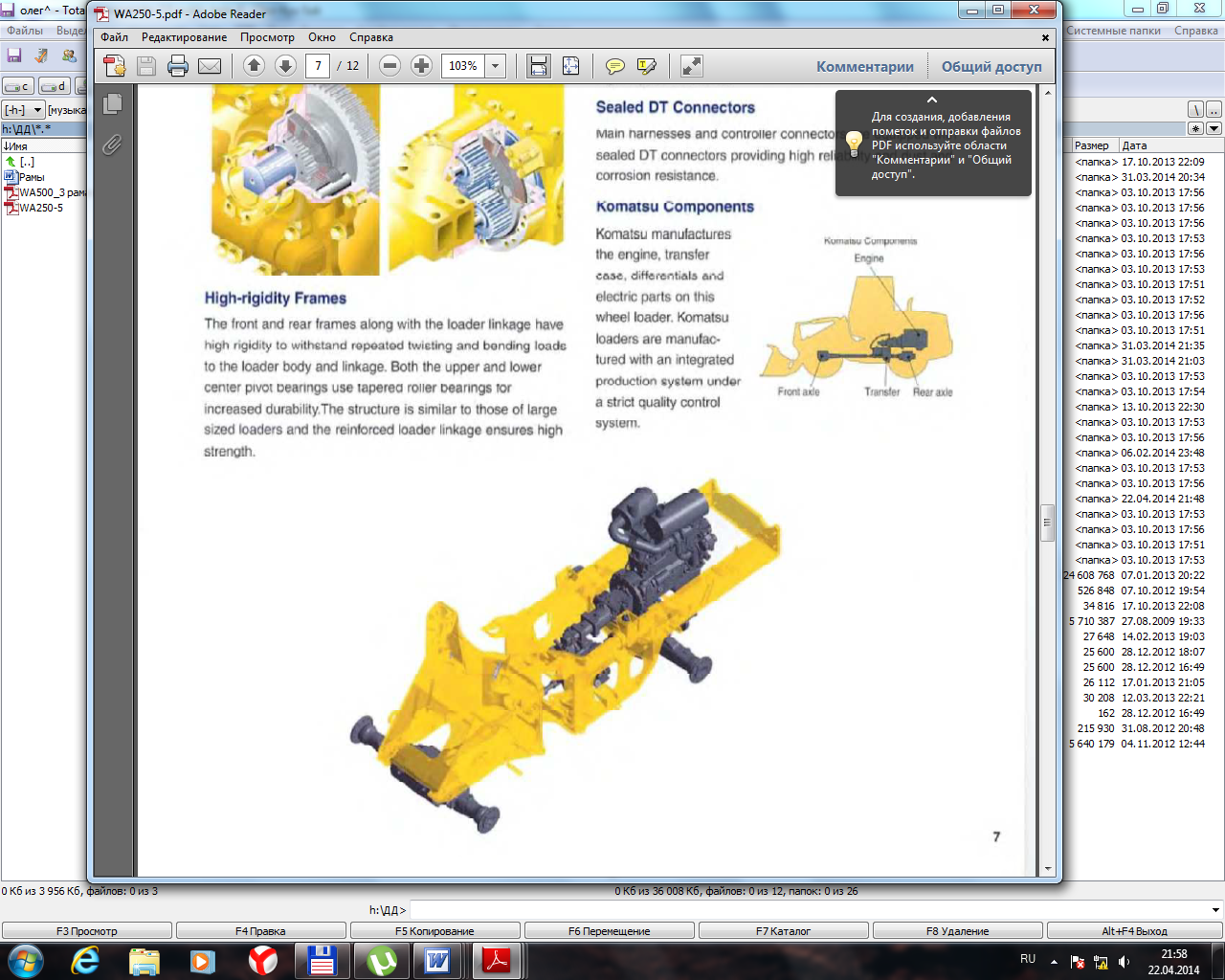
Task: Select the highlight text tool
Action: 647,66
